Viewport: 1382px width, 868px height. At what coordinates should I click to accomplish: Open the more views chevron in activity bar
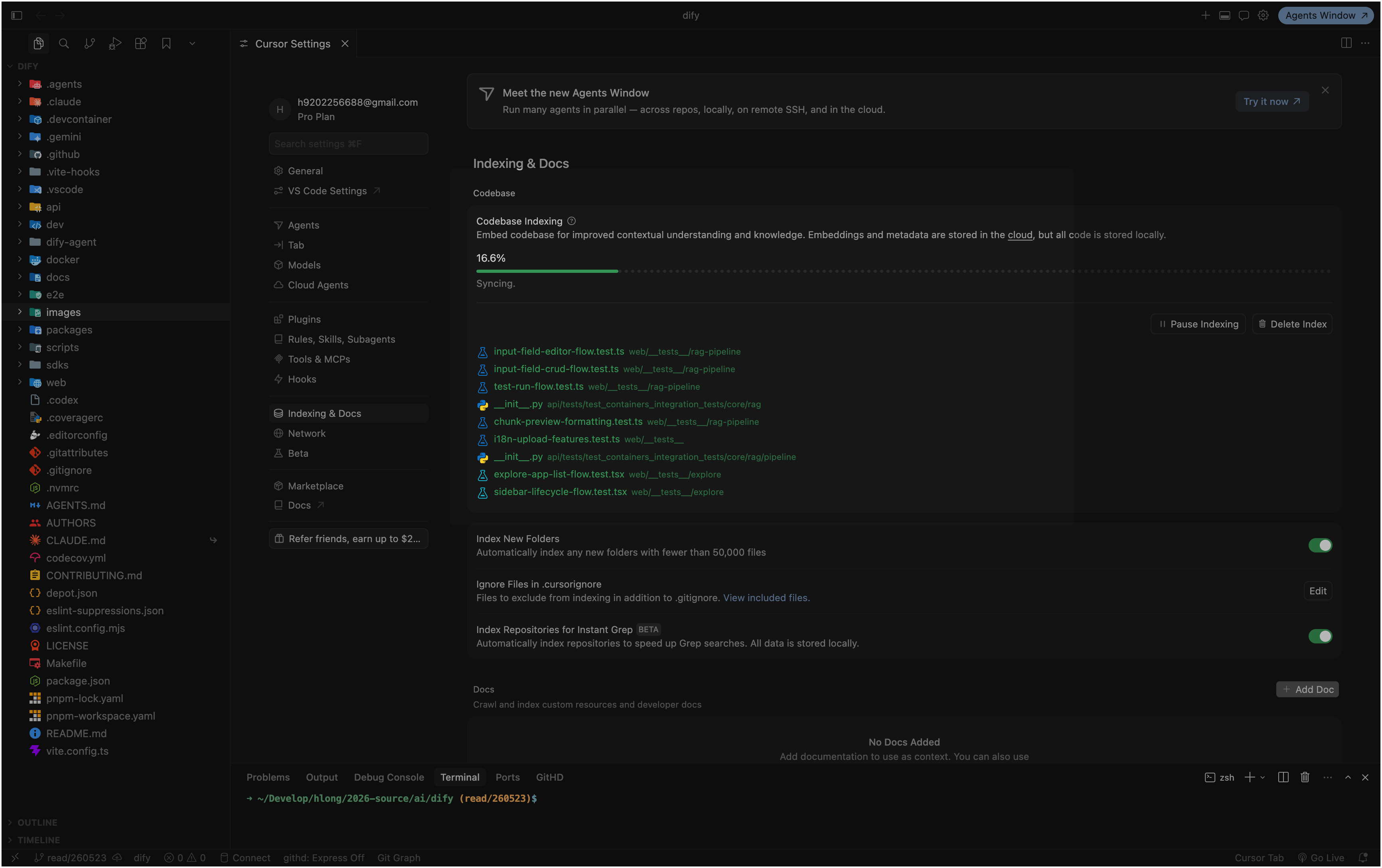192,43
